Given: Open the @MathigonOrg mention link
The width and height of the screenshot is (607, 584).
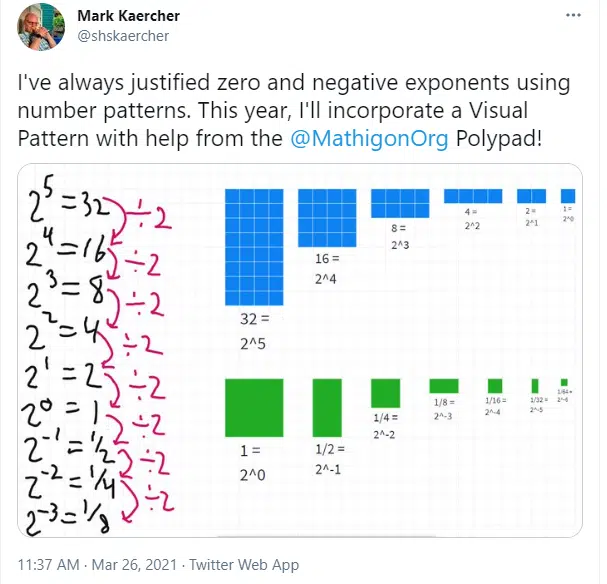Looking at the screenshot, I should [369, 139].
